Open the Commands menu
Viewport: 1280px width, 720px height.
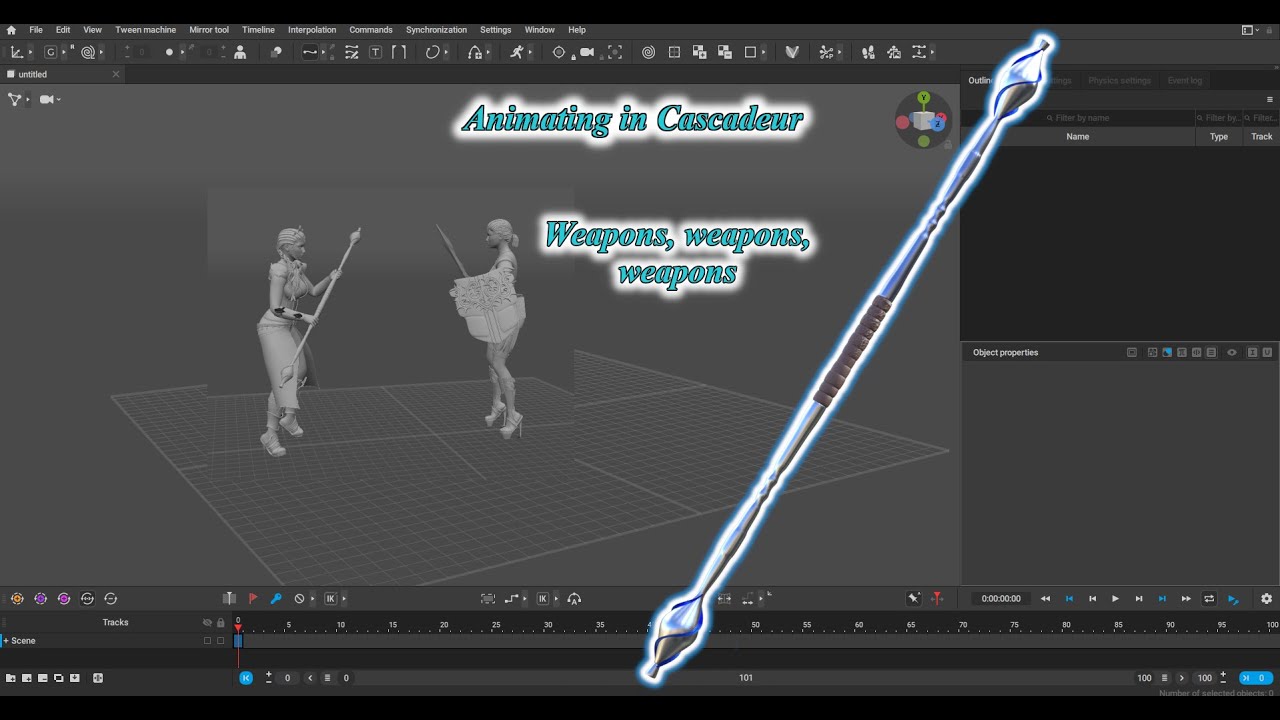coord(371,30)
